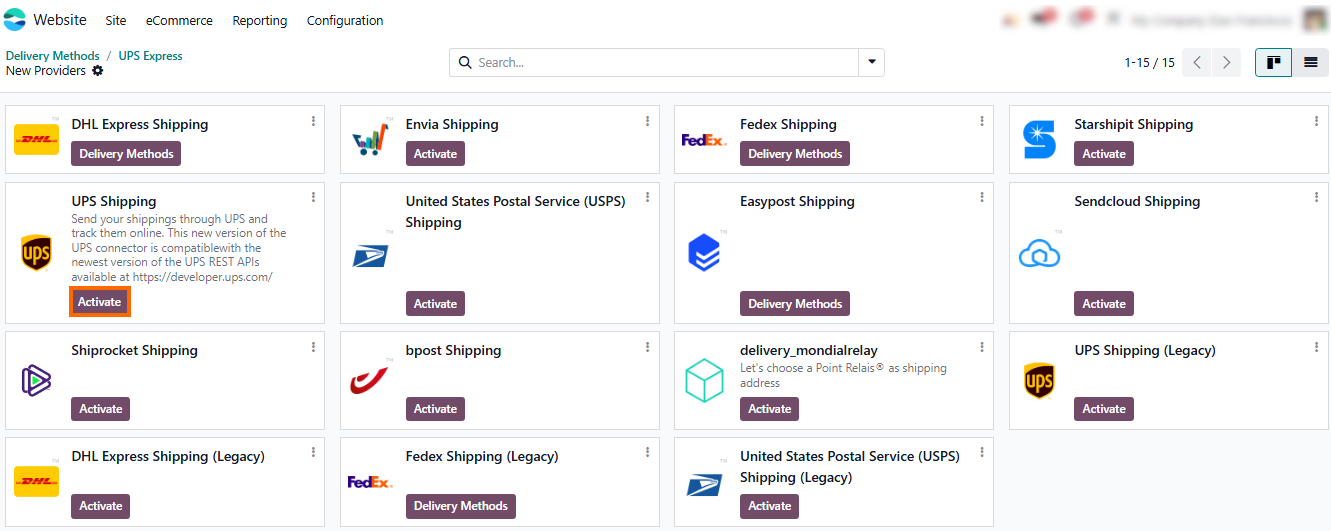Viewport: 1331px width, 531px height.
Task: Click the Search input field
Action: click(x=660, y=63)
